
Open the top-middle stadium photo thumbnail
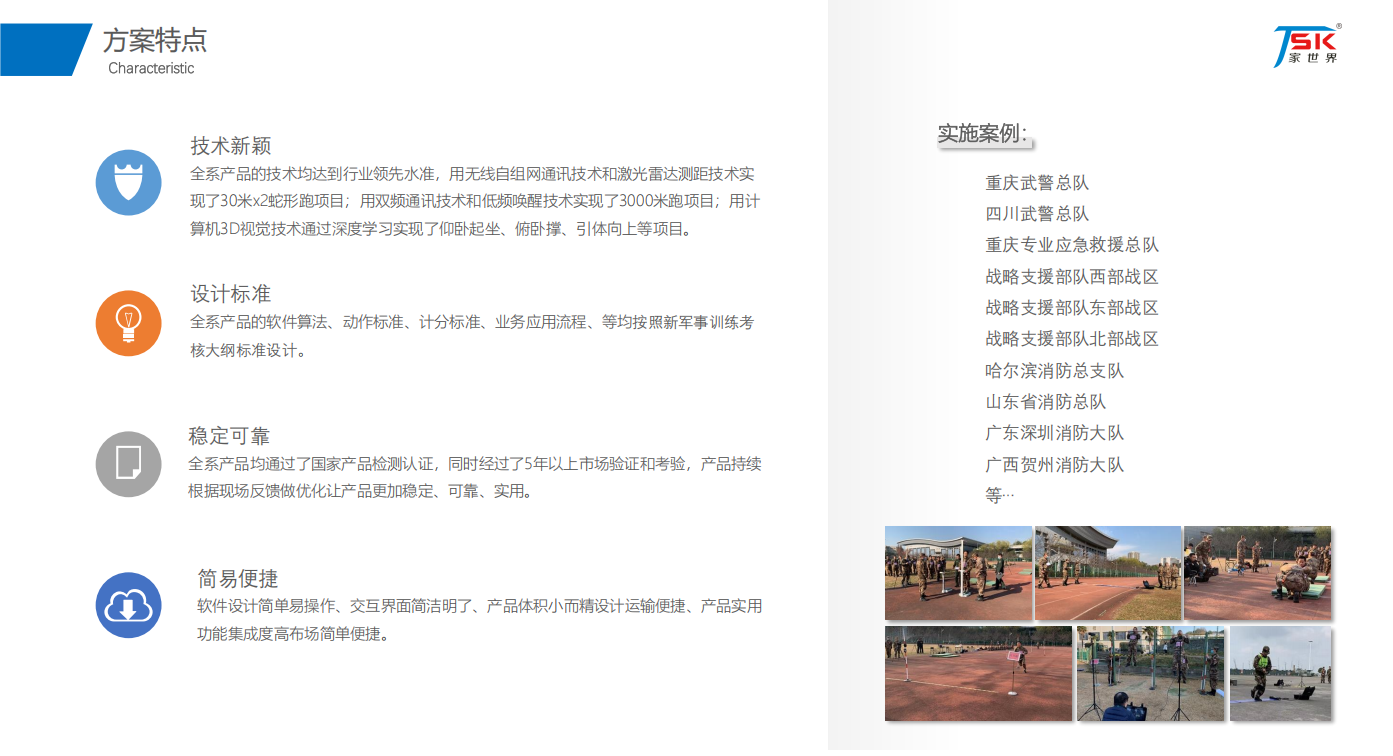[1108, 573]
